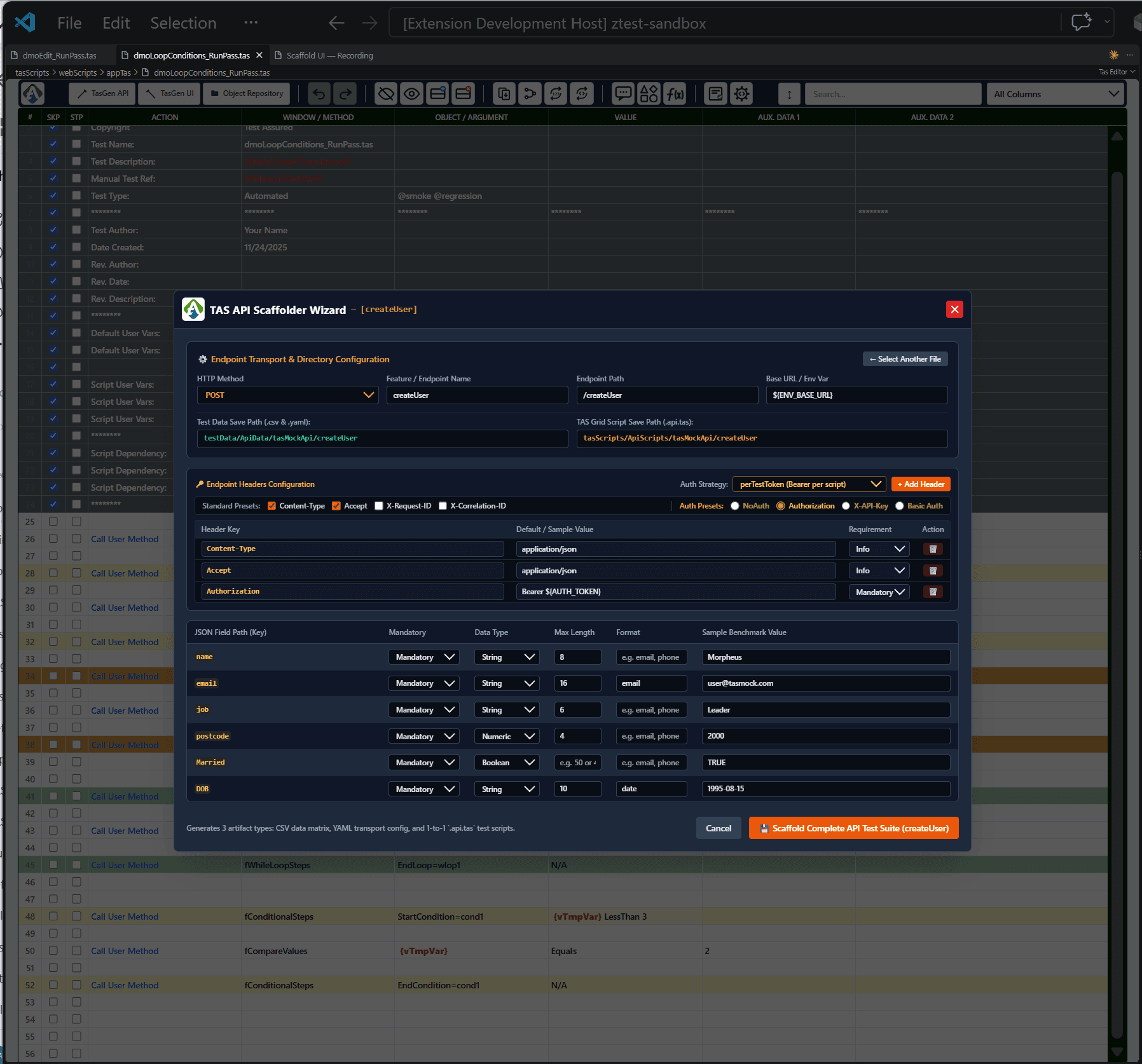This screenshot has height=1064, width=1142.
Task: Open the Data Type dropdown for DOB
Action: click(x=506, y=789)
